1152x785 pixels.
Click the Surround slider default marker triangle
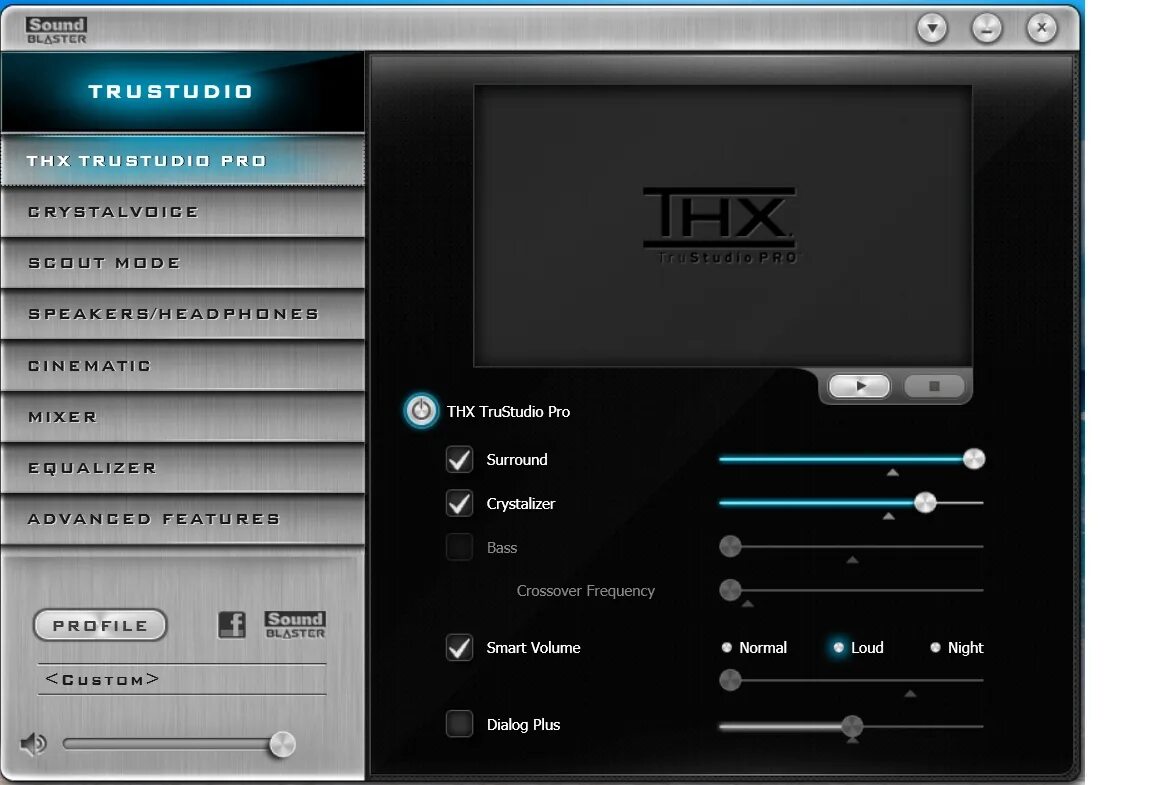[893, 473]
